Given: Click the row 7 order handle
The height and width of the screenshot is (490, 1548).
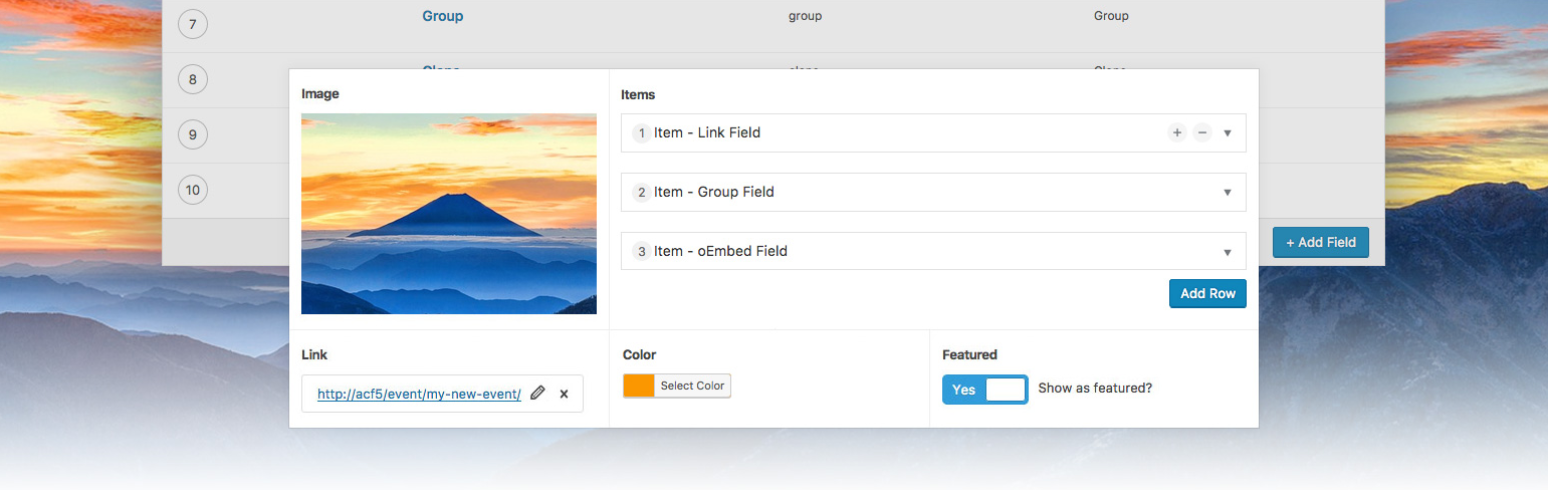Looking at the screenshot, I should 192,23.
